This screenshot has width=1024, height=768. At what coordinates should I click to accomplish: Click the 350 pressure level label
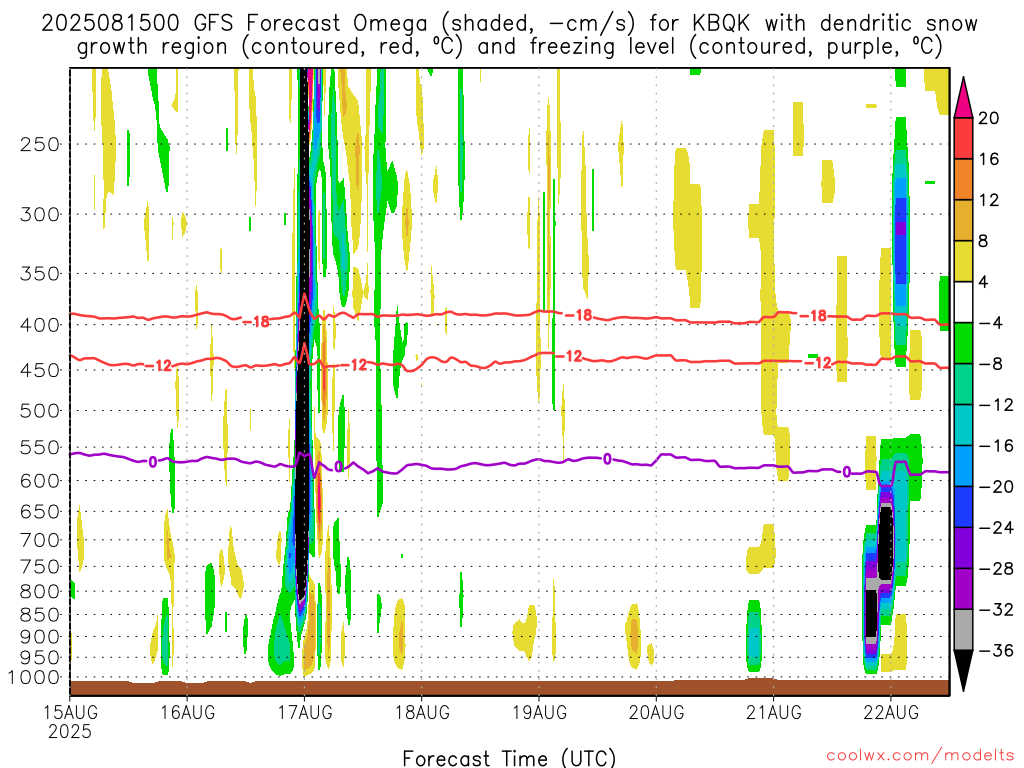[x=40, y=273]
